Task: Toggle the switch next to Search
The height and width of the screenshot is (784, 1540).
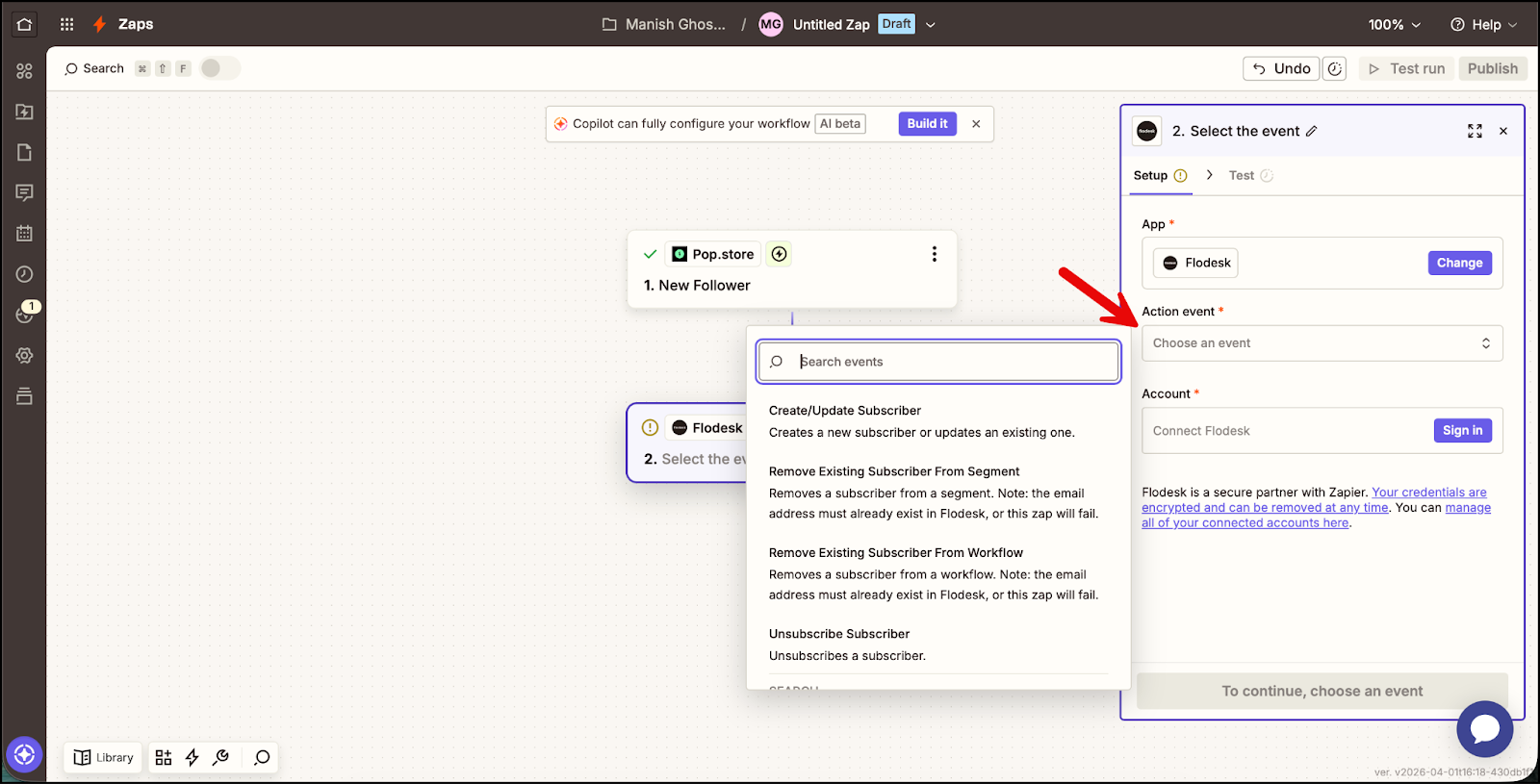Action: 219,68
